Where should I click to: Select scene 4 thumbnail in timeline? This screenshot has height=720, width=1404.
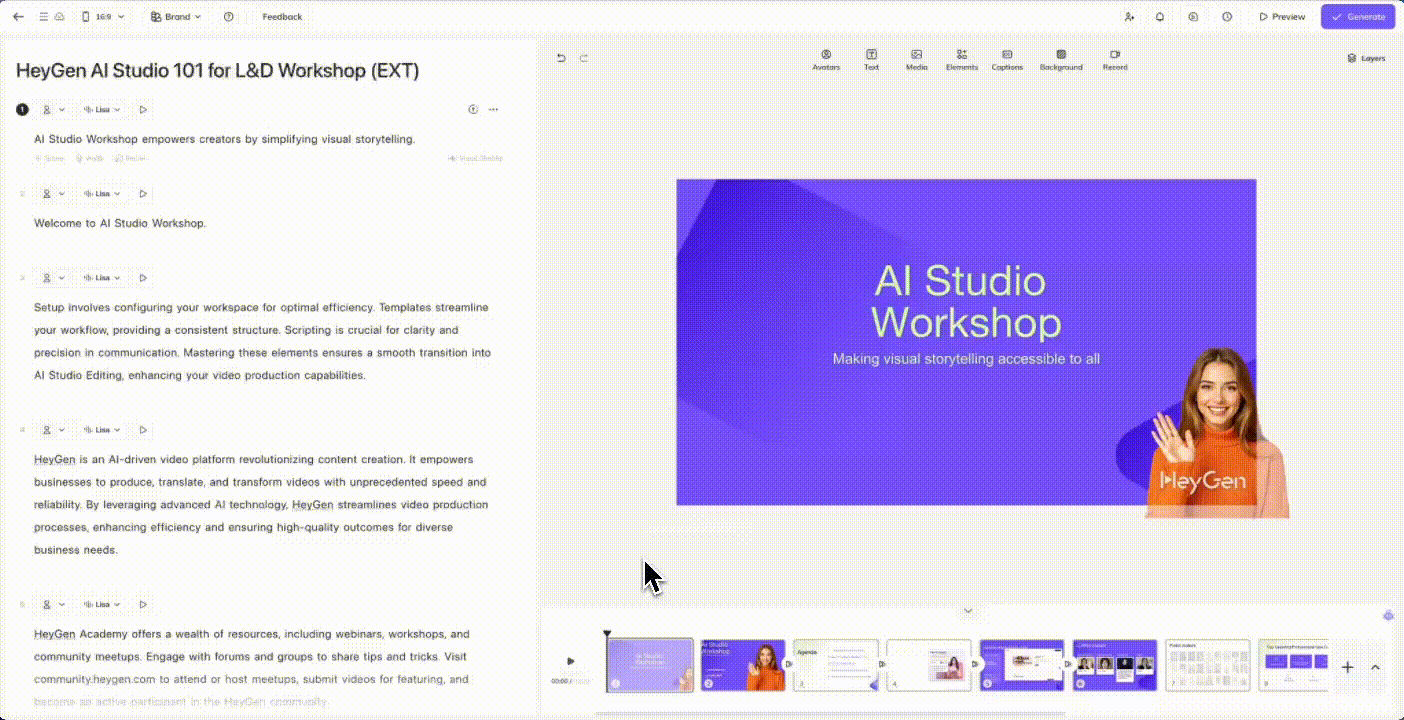point(929,665)
